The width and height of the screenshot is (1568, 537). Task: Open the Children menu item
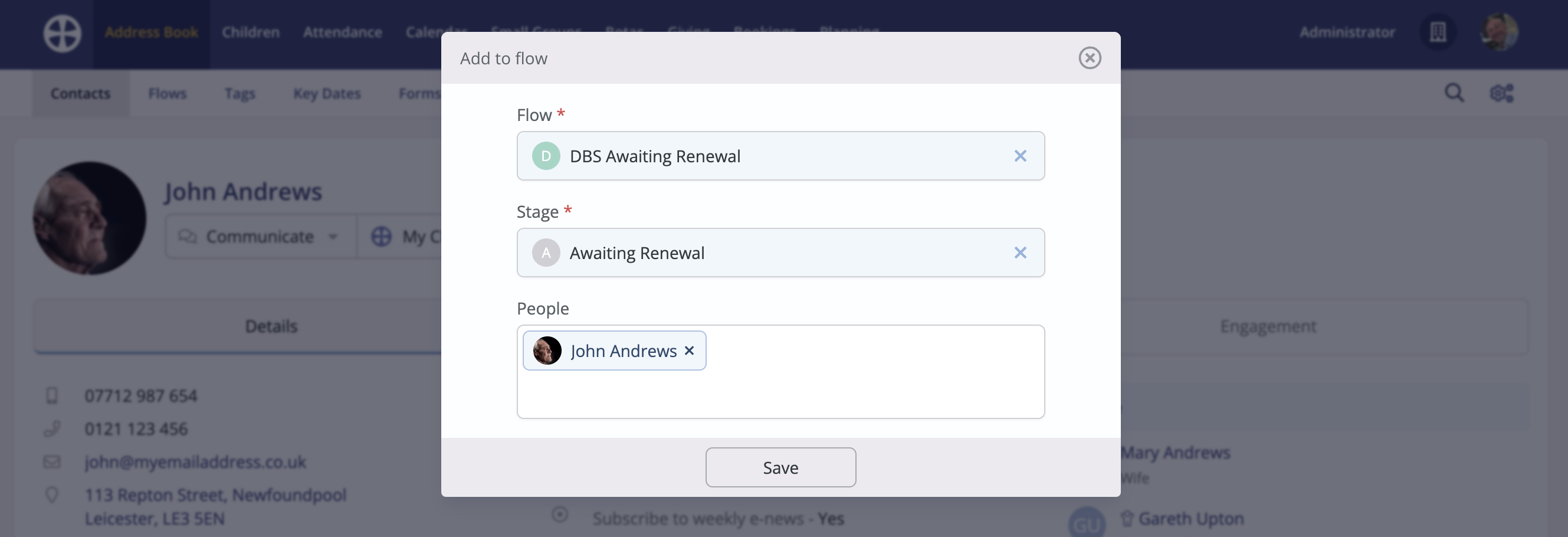pos(250,32)
